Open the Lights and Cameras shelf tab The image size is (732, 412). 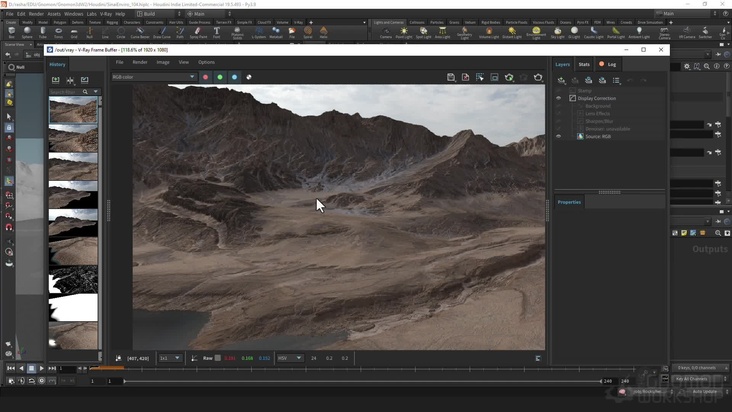click(x=388, y=22)
